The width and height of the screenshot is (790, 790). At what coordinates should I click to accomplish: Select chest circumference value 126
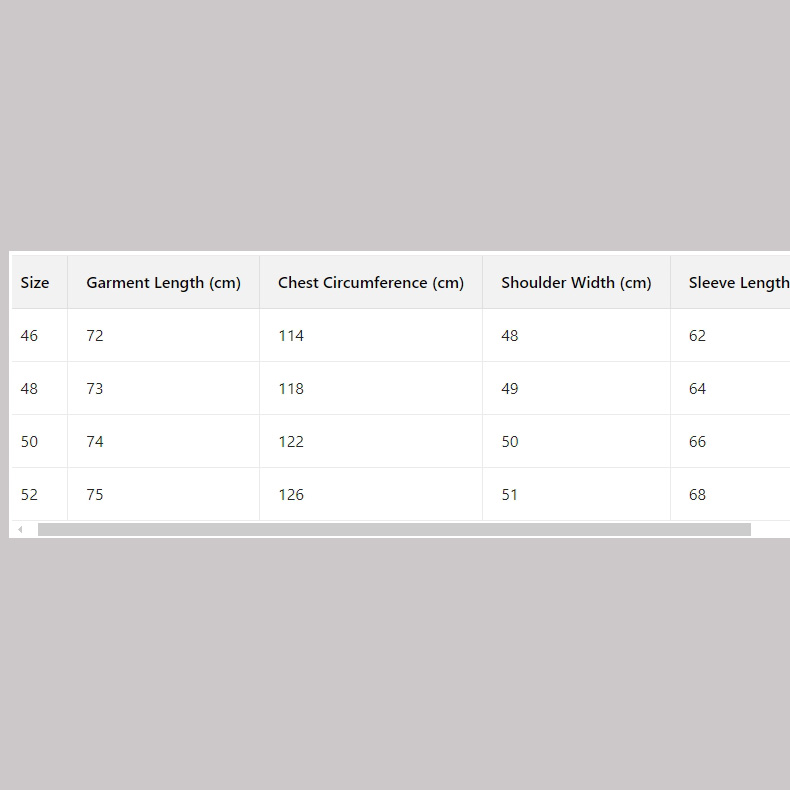(x=291, y=495)
